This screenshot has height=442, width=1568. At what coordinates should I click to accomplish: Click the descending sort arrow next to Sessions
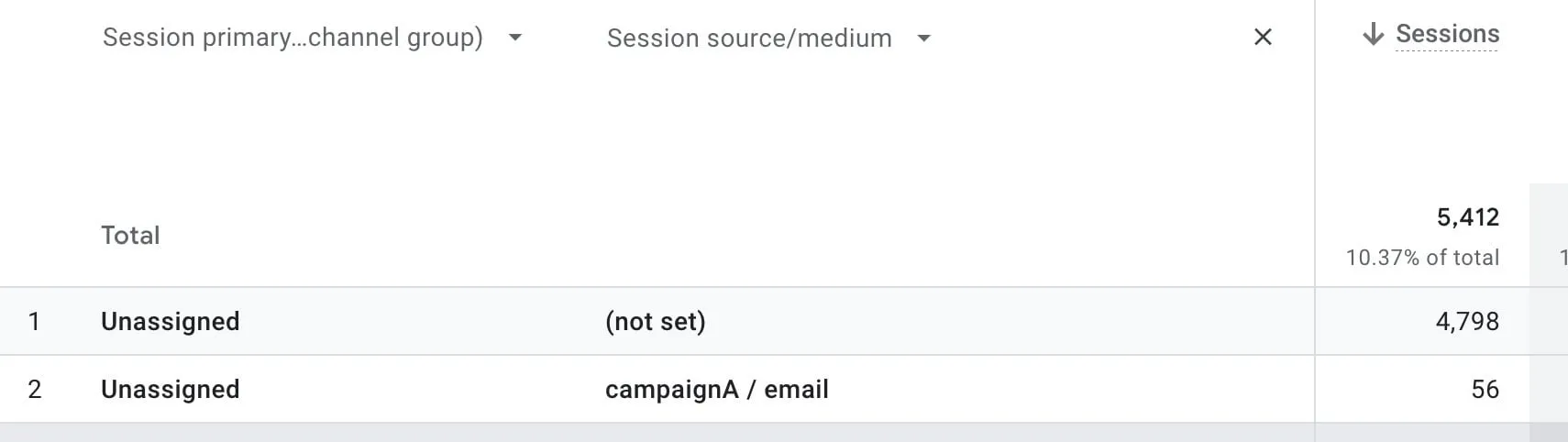1373,35
